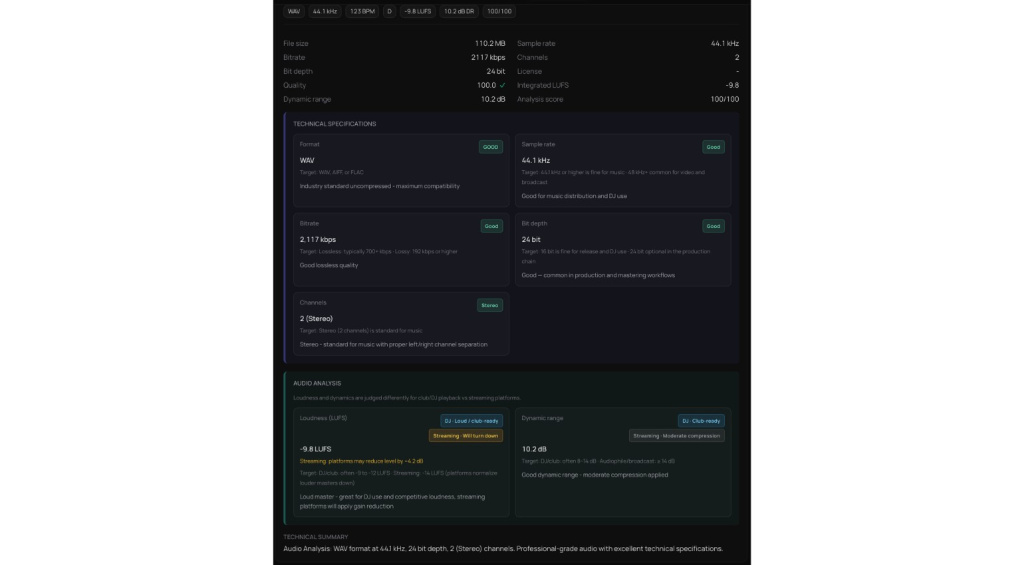This screenshot has width=1024, height=565.
Task: Click the WAV value inside the Format card
Action: 307,161
